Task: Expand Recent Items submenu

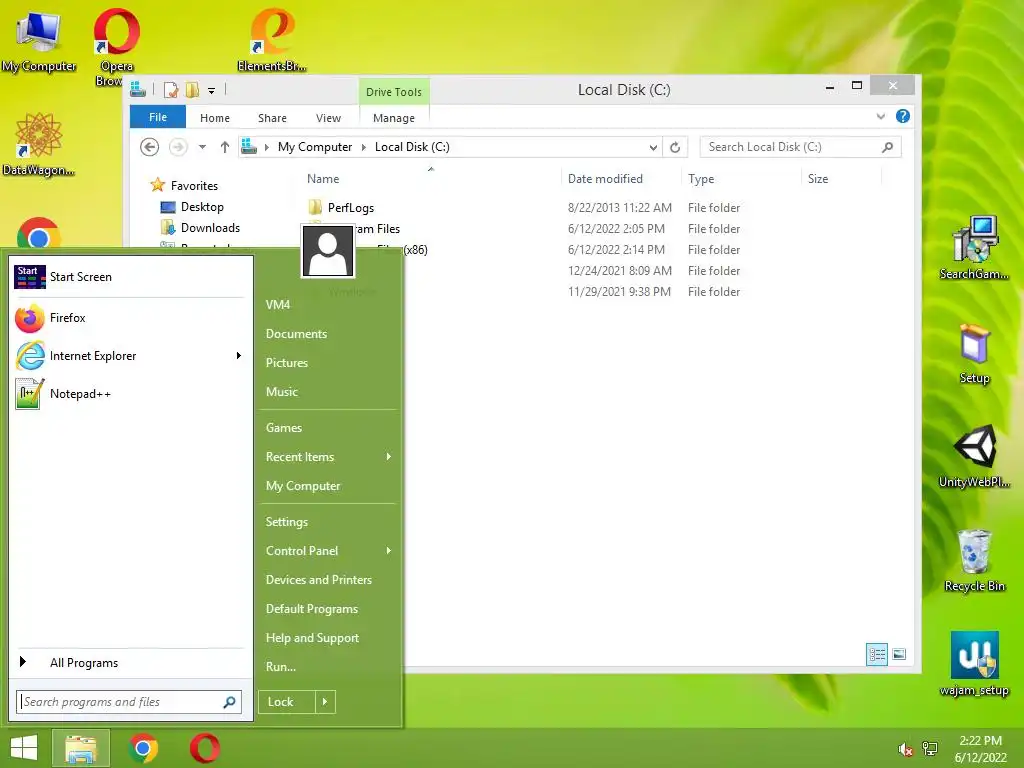Action: click(389, 456)
